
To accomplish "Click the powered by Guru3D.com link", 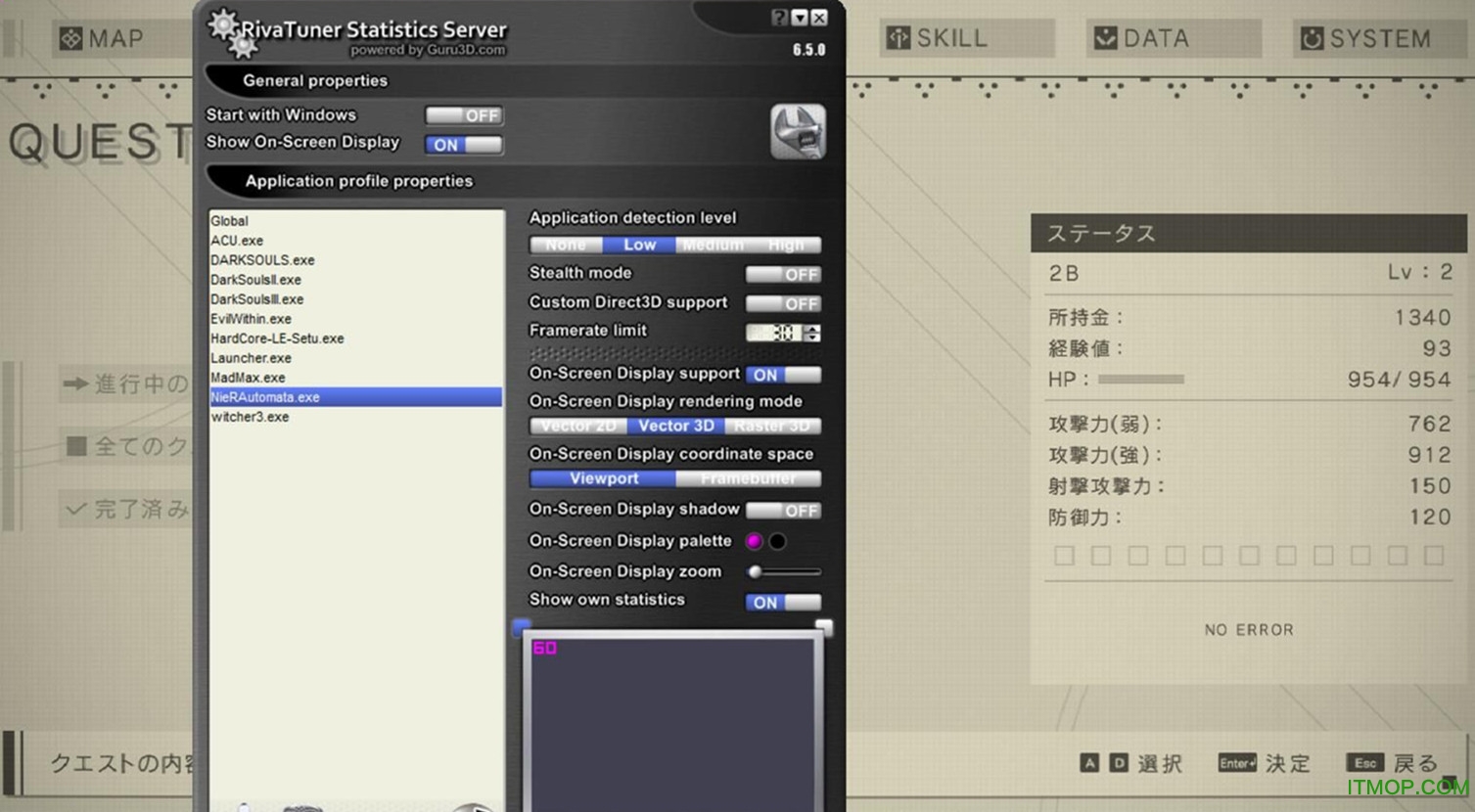I will (x=428, y=50).
